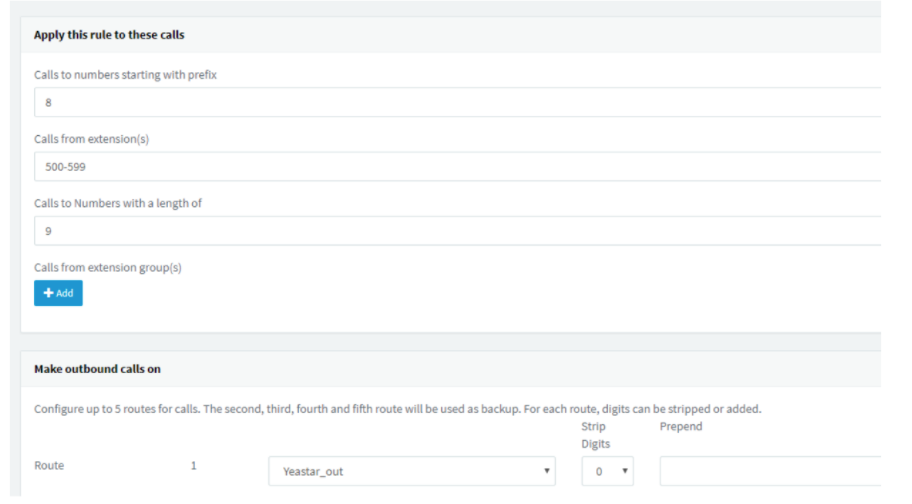Click the Strip Digits column heading

tap(594, 435)
